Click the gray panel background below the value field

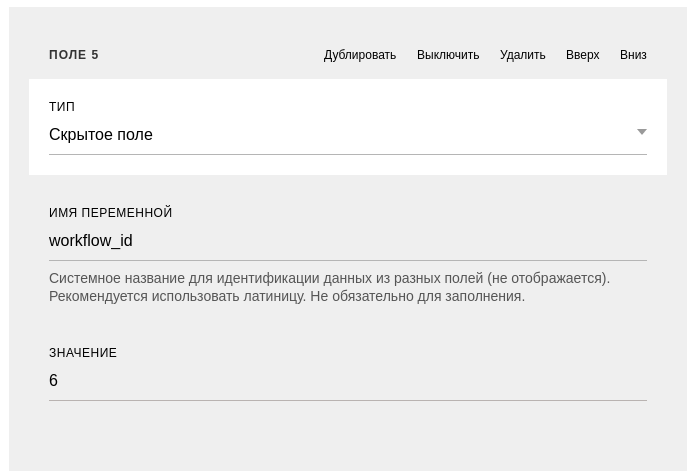point(348,437)
